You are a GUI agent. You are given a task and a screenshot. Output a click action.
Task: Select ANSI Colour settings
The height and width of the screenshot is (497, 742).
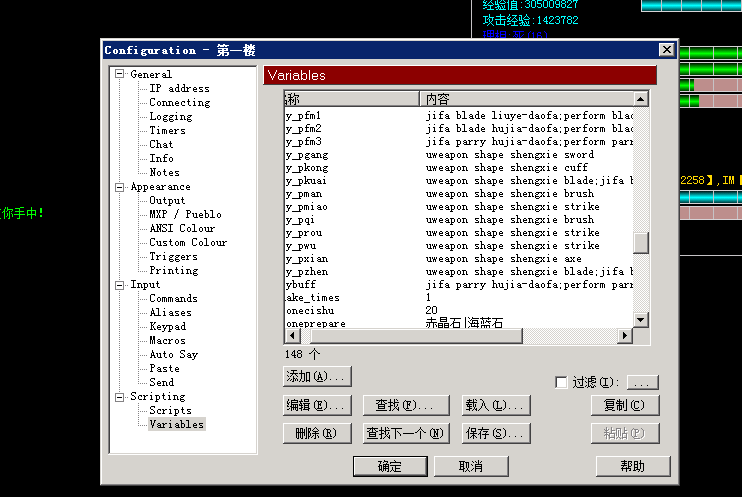(x=182, y=229)
